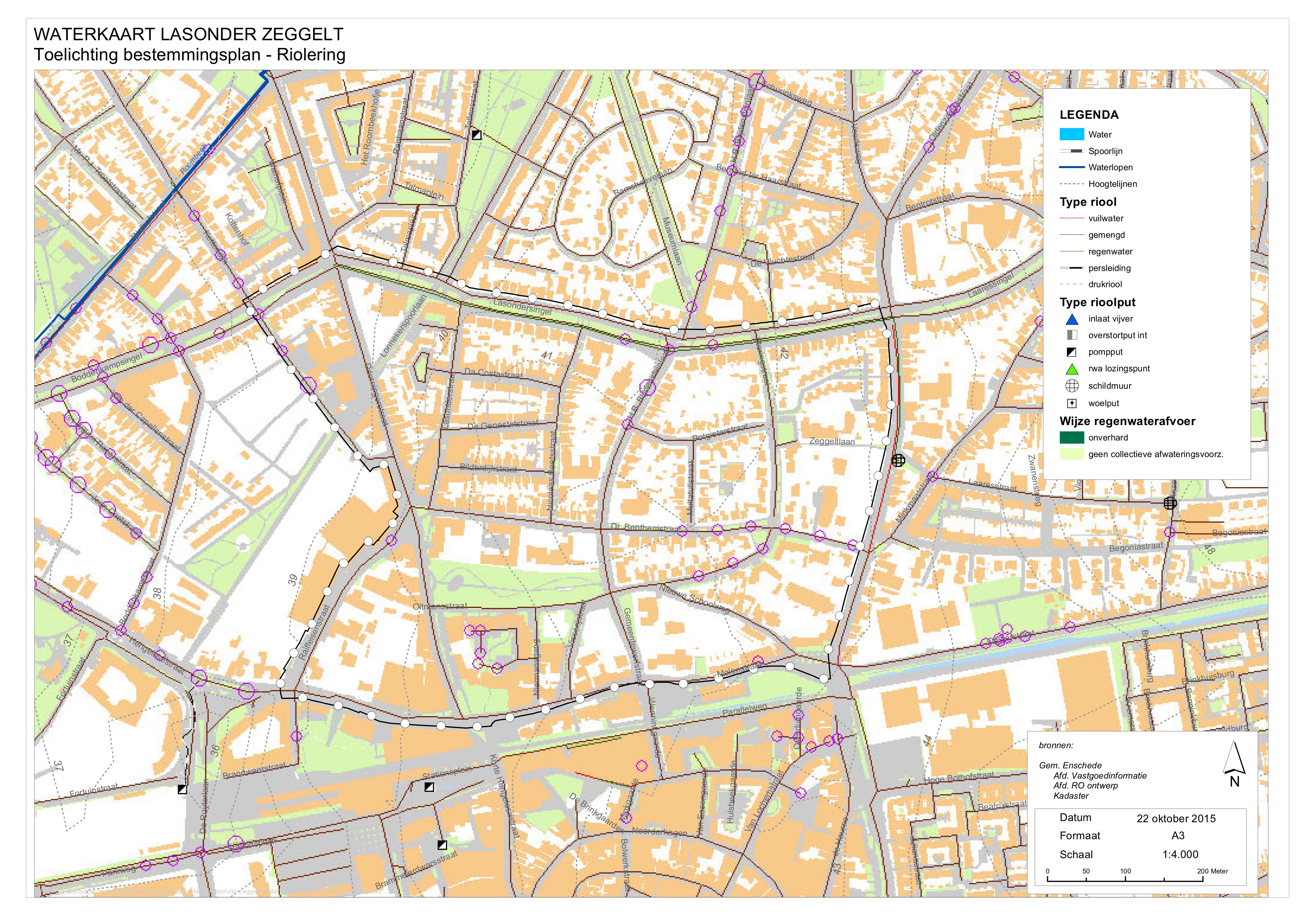Click the Talmaplein label

tap(424, 191)
